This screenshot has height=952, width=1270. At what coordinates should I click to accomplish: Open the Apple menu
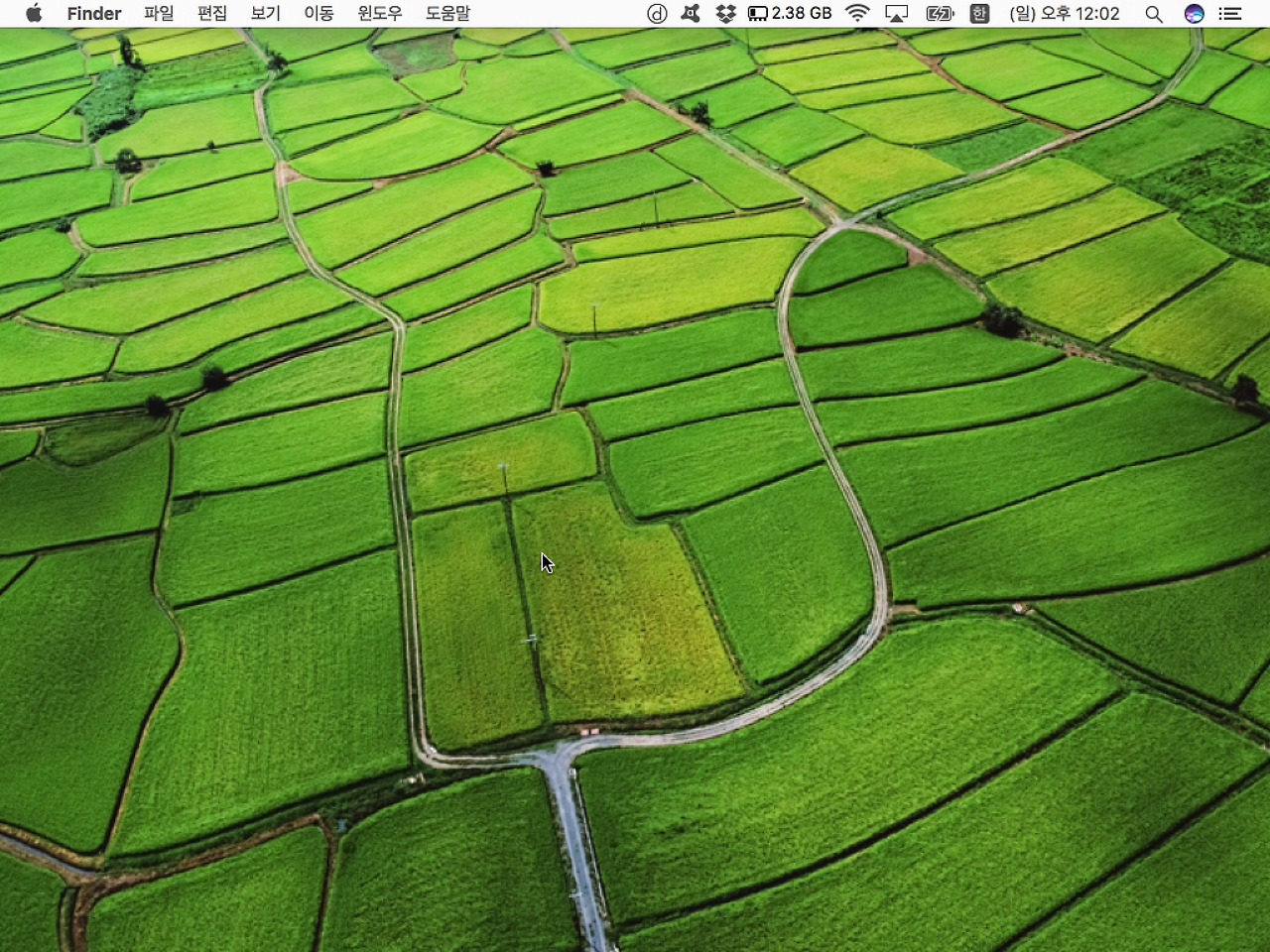point(34,13)
